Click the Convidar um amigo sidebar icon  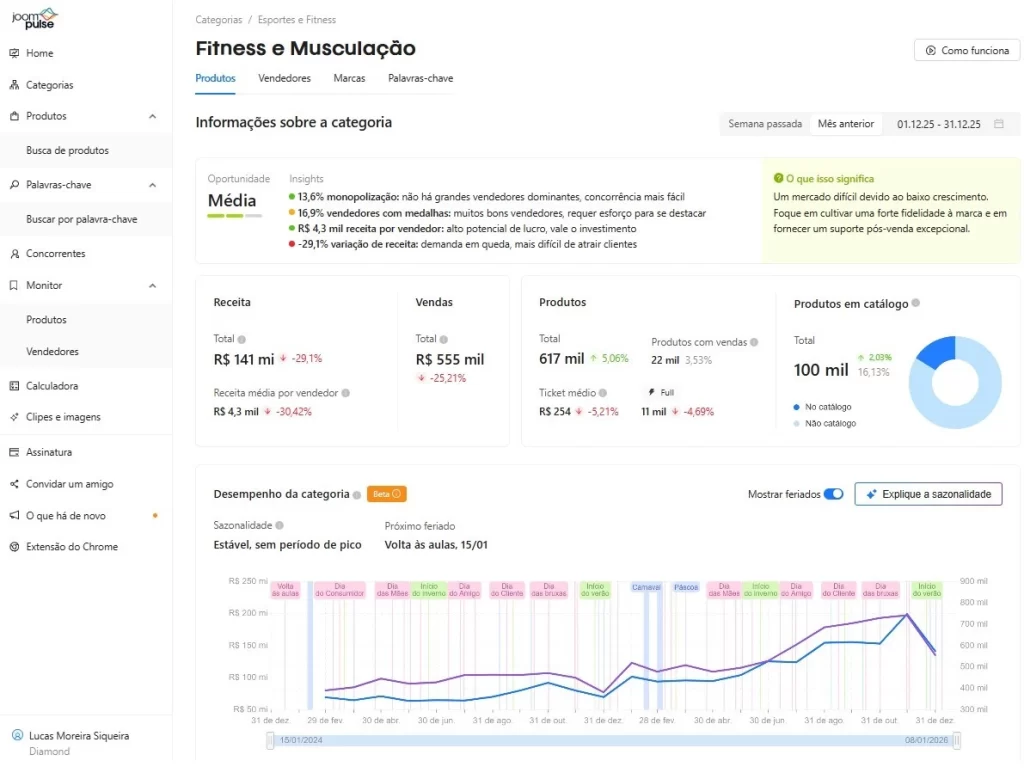click(x=14, y=484)
